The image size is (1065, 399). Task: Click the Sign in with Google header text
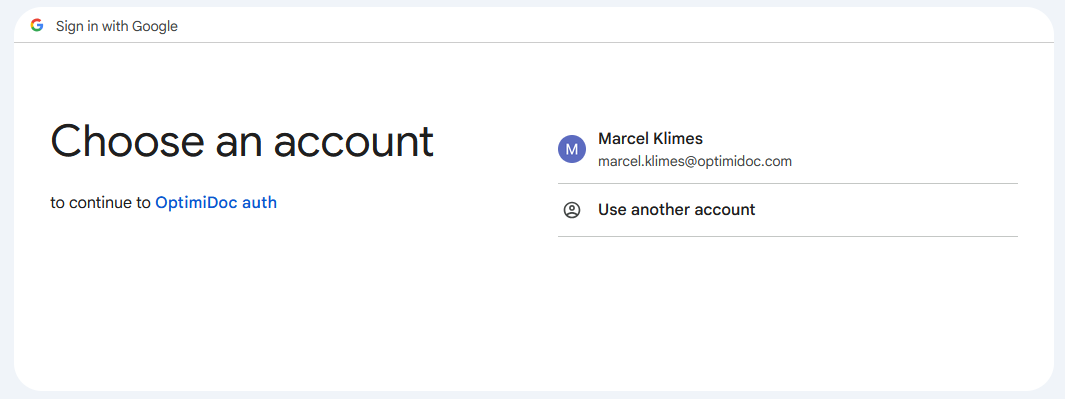pos(117,27)
